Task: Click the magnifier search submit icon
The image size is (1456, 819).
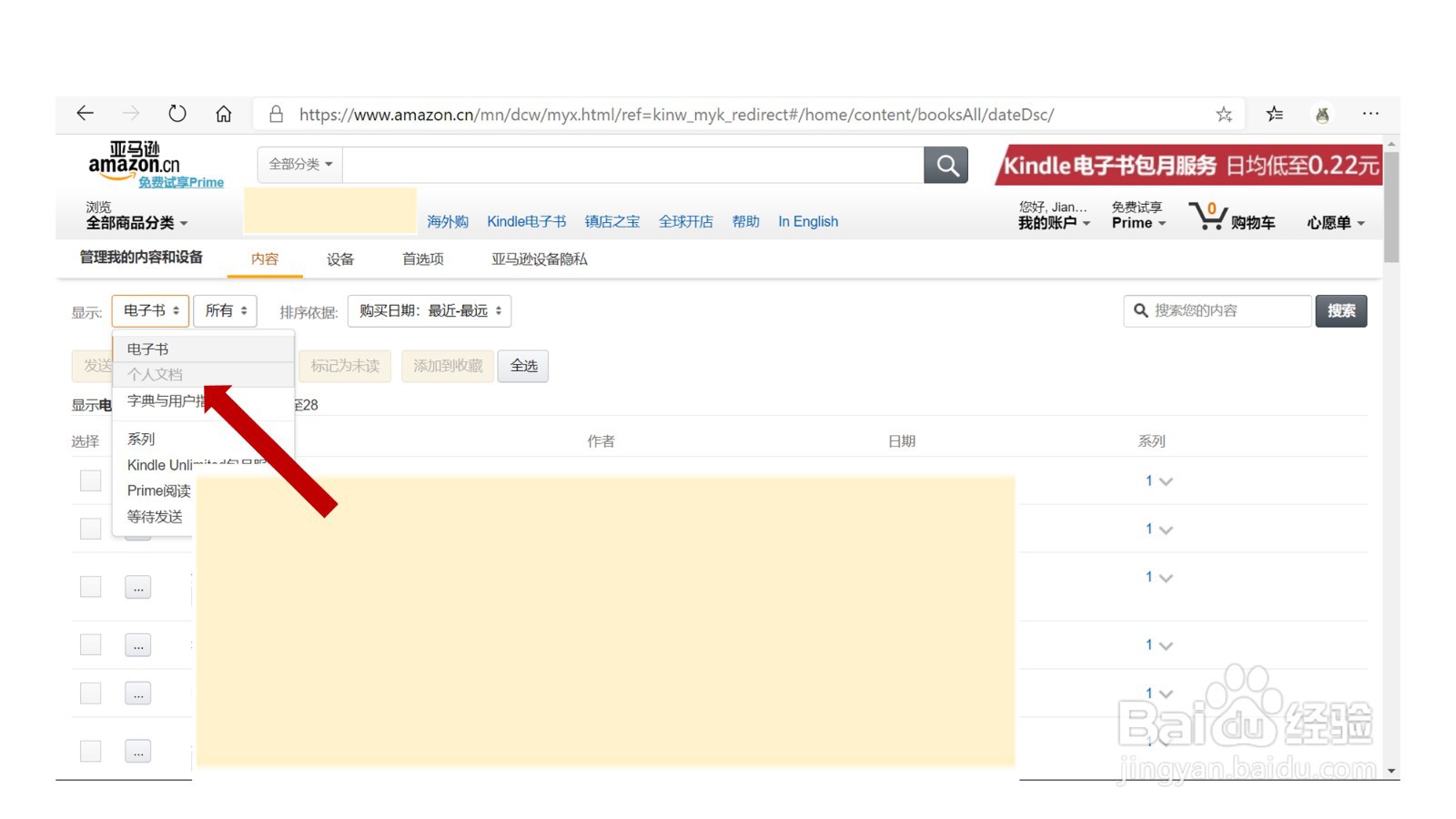Action: 946,165
